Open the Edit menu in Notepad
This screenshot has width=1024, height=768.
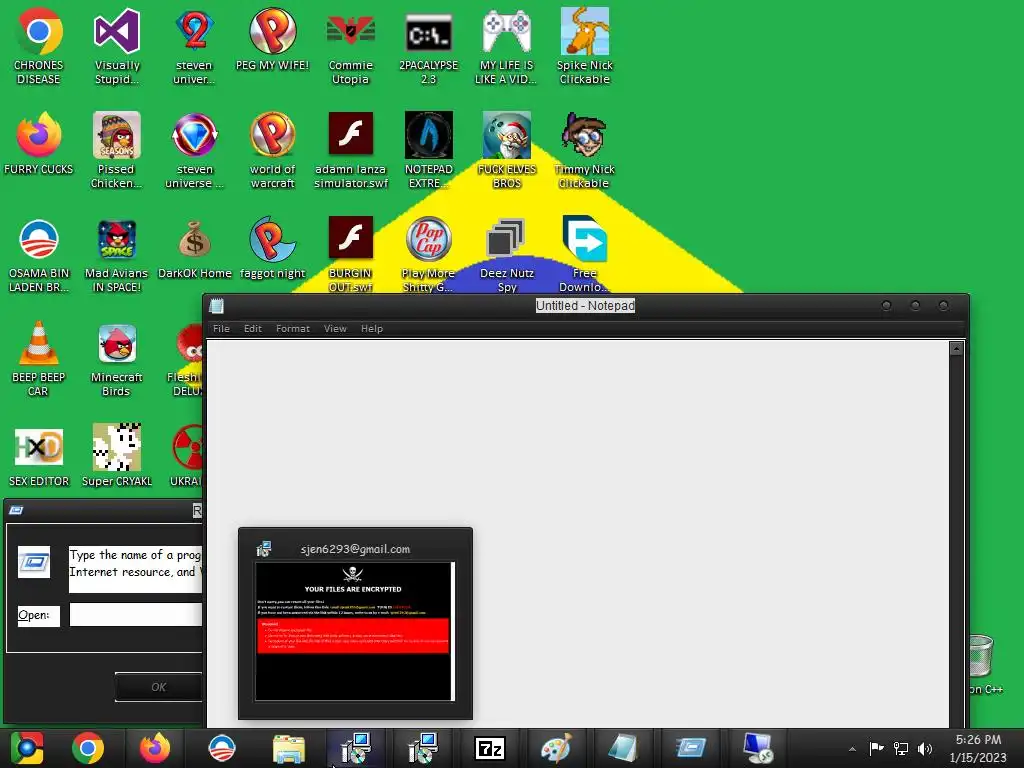click(253, 328)
